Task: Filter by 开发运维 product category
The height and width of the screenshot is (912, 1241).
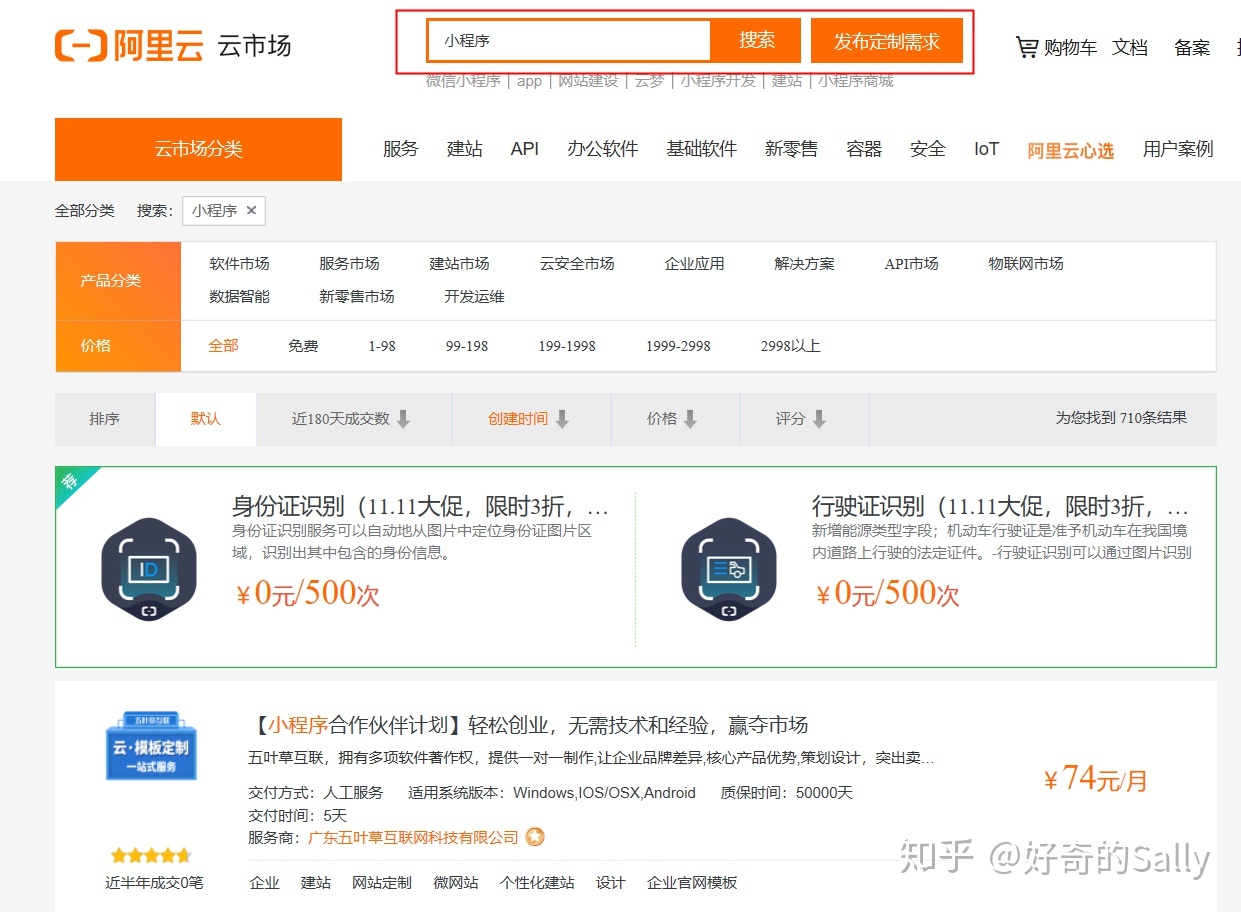Action: coord(474,297)
